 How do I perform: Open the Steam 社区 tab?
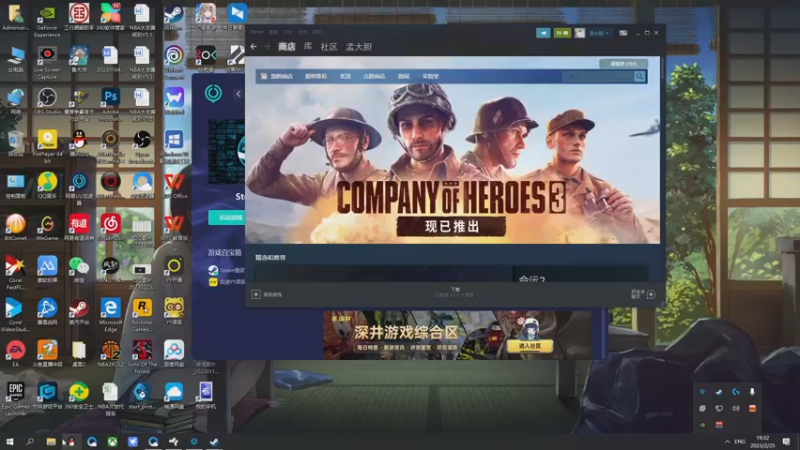(329, 47)
